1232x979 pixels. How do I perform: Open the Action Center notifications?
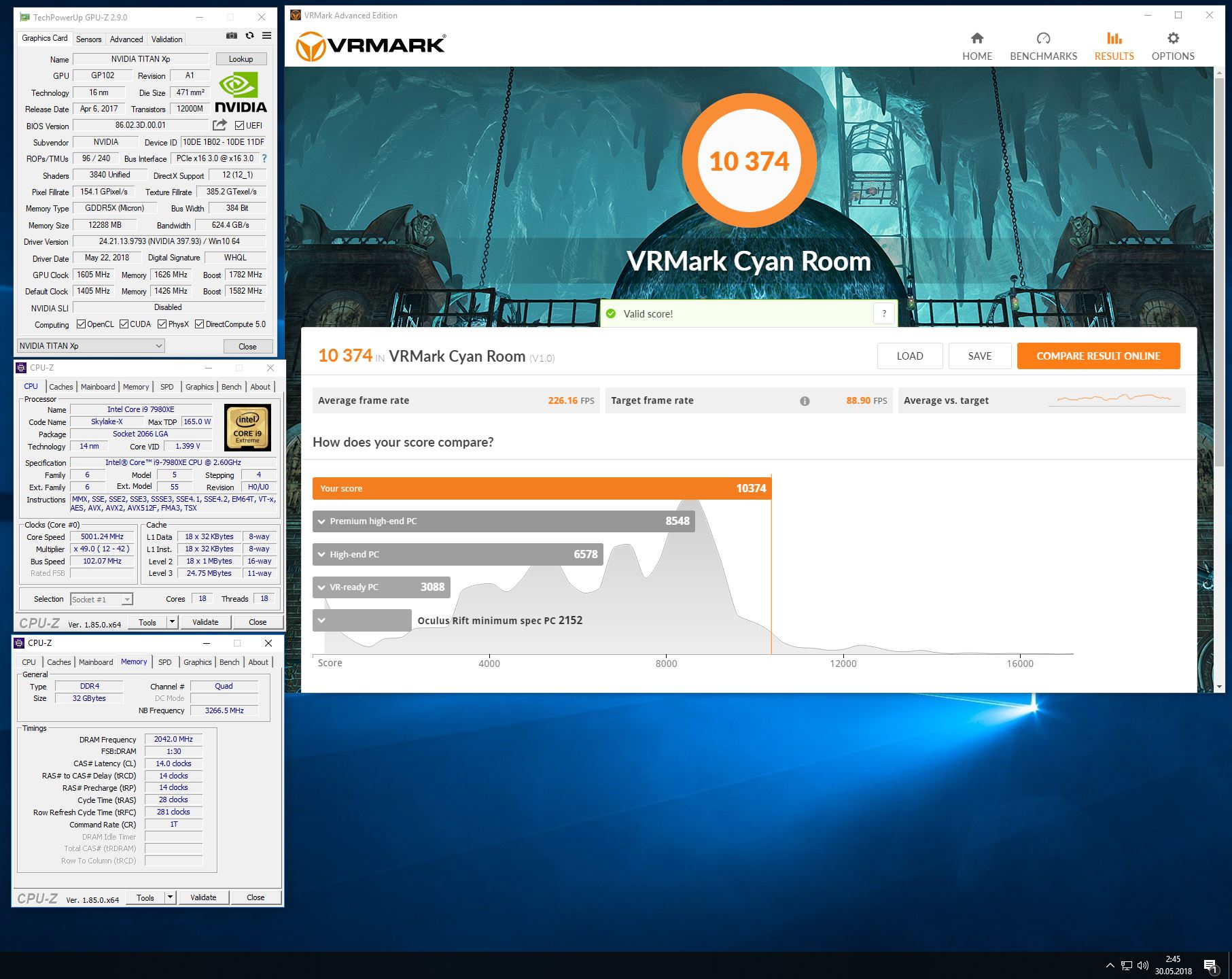click(x=1210, y=965)
